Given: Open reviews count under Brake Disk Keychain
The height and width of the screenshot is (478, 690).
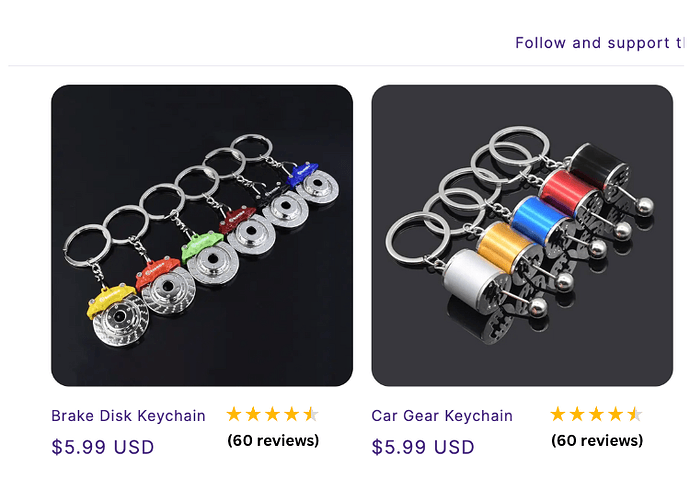Looking at the screenshot, I should pos(273,440).
